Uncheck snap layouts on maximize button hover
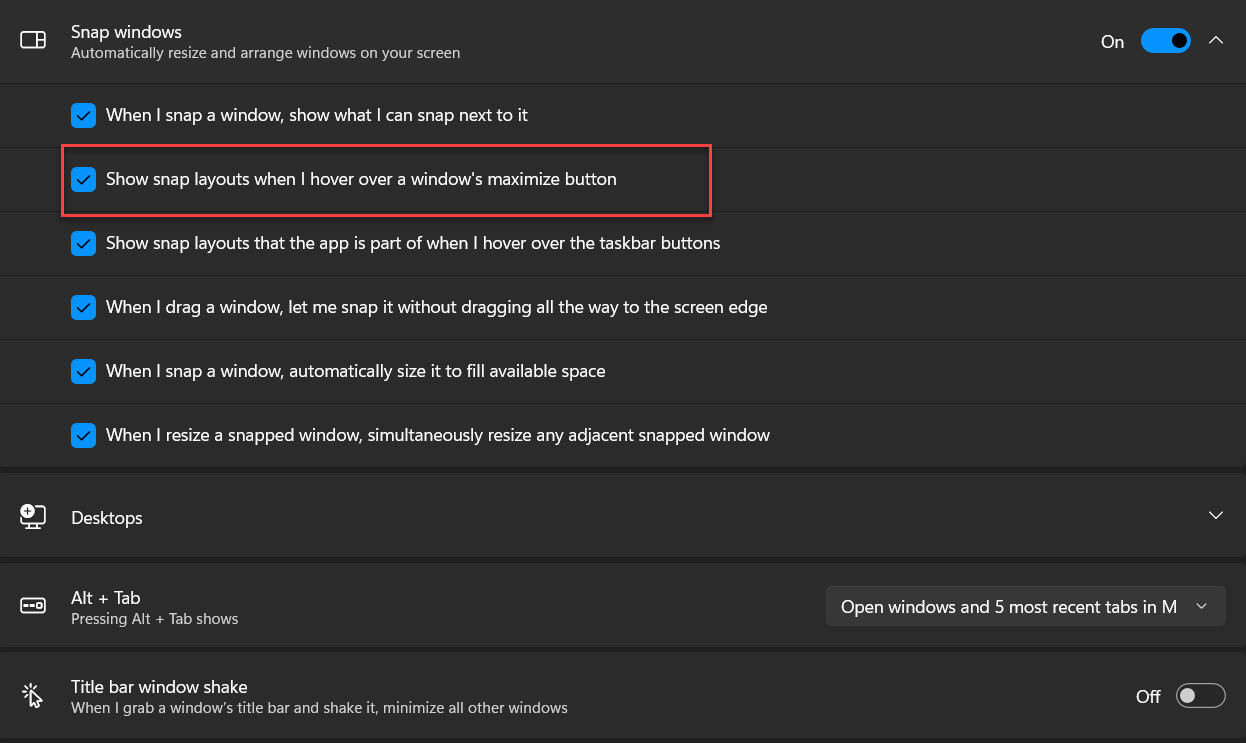1246x743 pixels. click(x=83, y=180)
